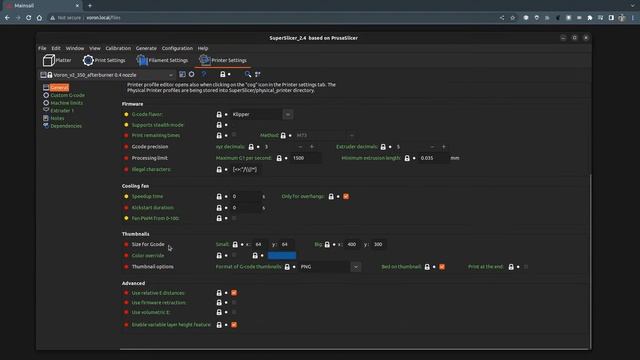Click the mode settings icon right of search
640x360 pixels.
pos(258,74)
